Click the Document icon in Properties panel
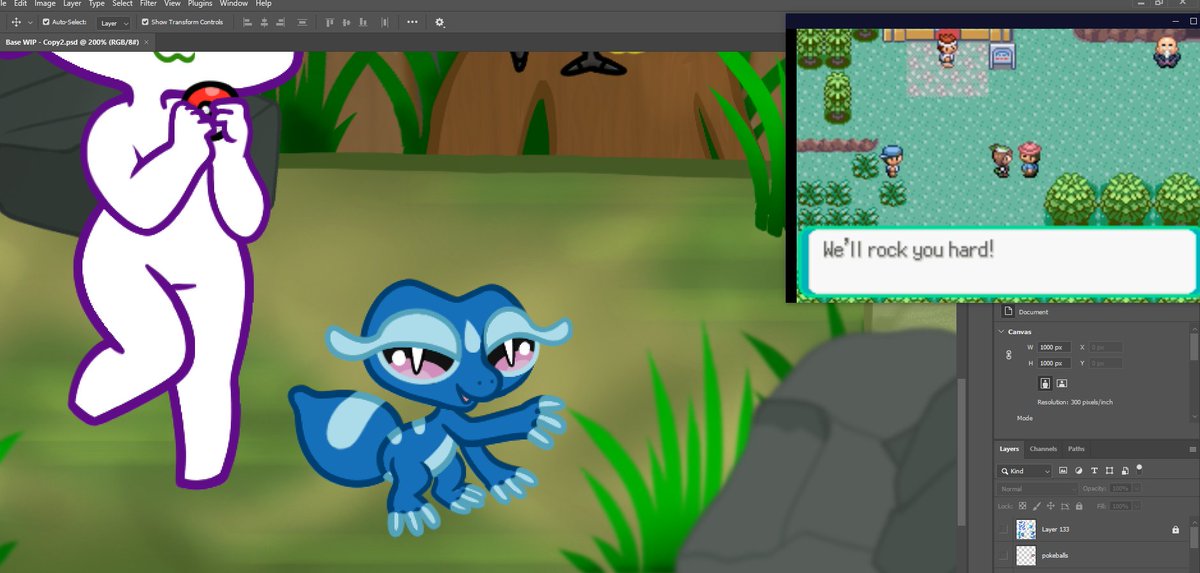1200x573 pixels. coord(1008,312)
